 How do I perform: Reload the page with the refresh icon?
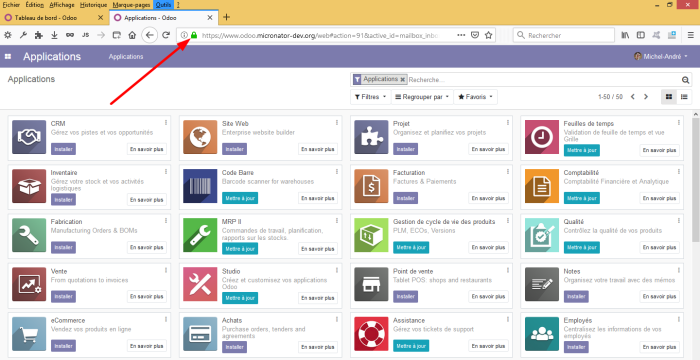point(166,35)
